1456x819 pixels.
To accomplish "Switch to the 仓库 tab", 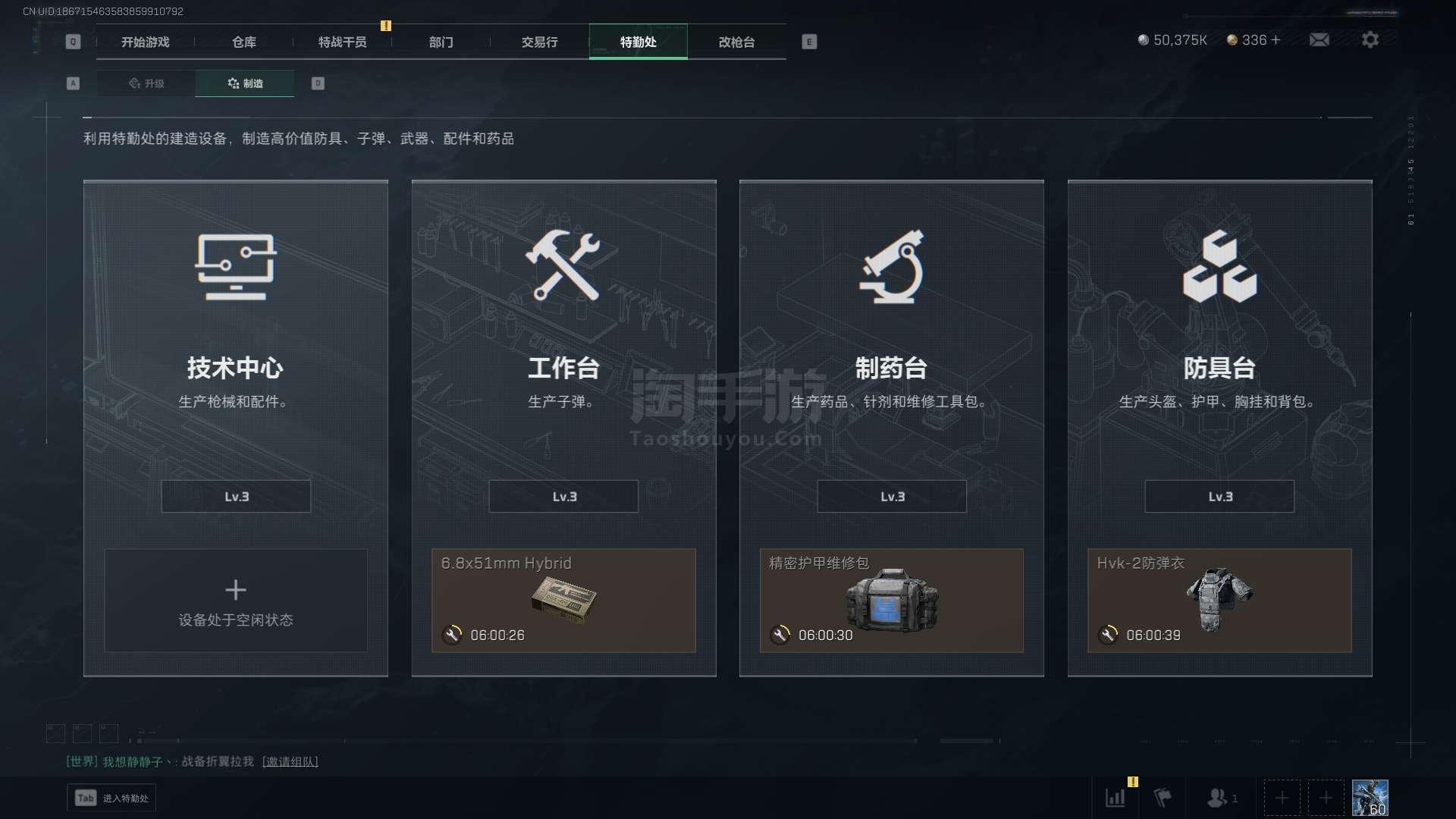I will (244, 42).
